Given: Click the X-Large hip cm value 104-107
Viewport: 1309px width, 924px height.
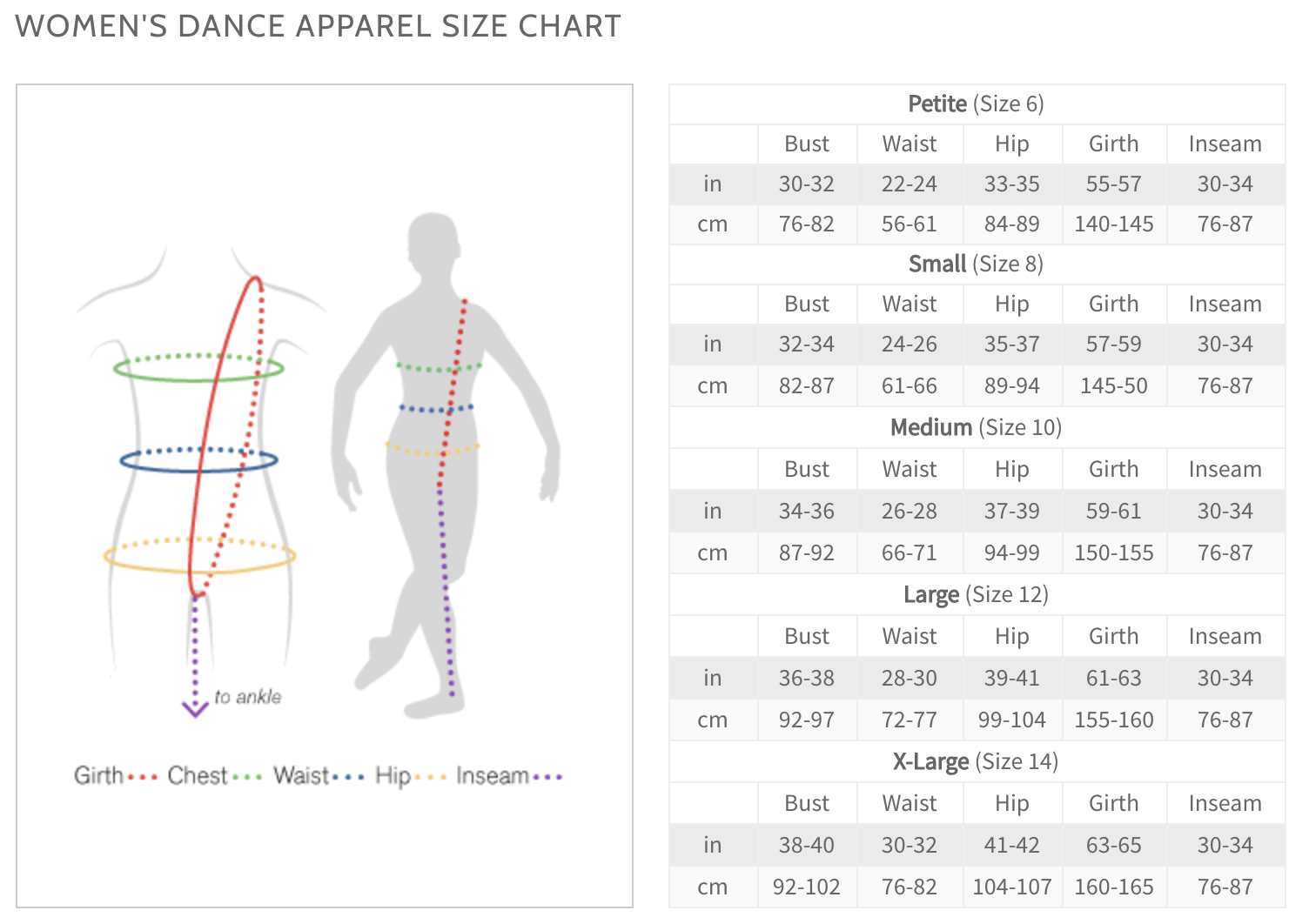Looking at the screenshot, I should 1012,887.
